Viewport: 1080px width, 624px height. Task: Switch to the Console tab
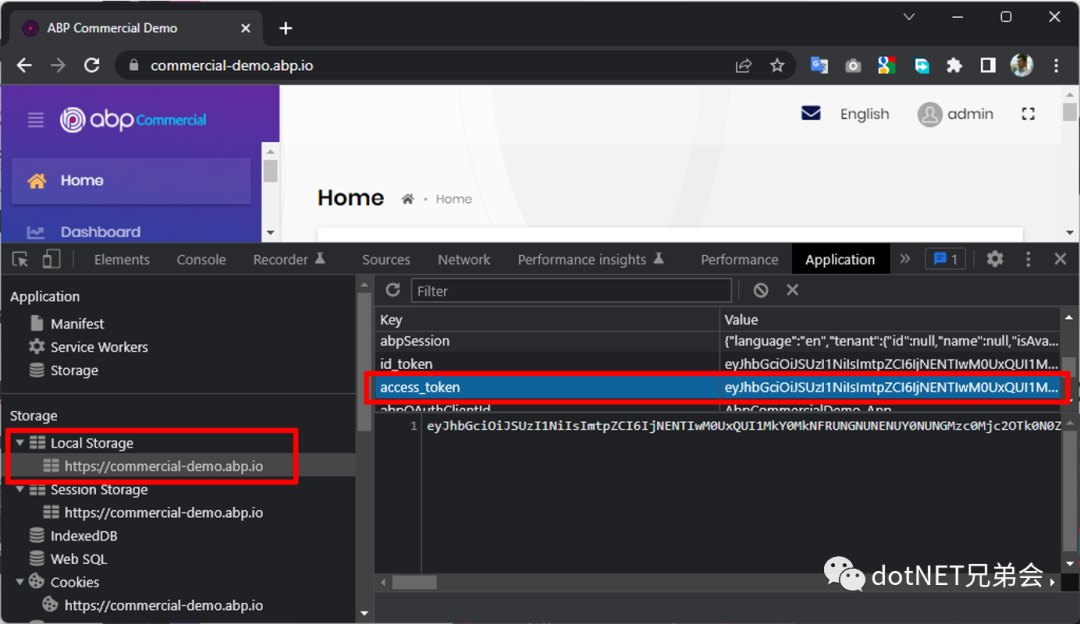click(x=201, y=260)
